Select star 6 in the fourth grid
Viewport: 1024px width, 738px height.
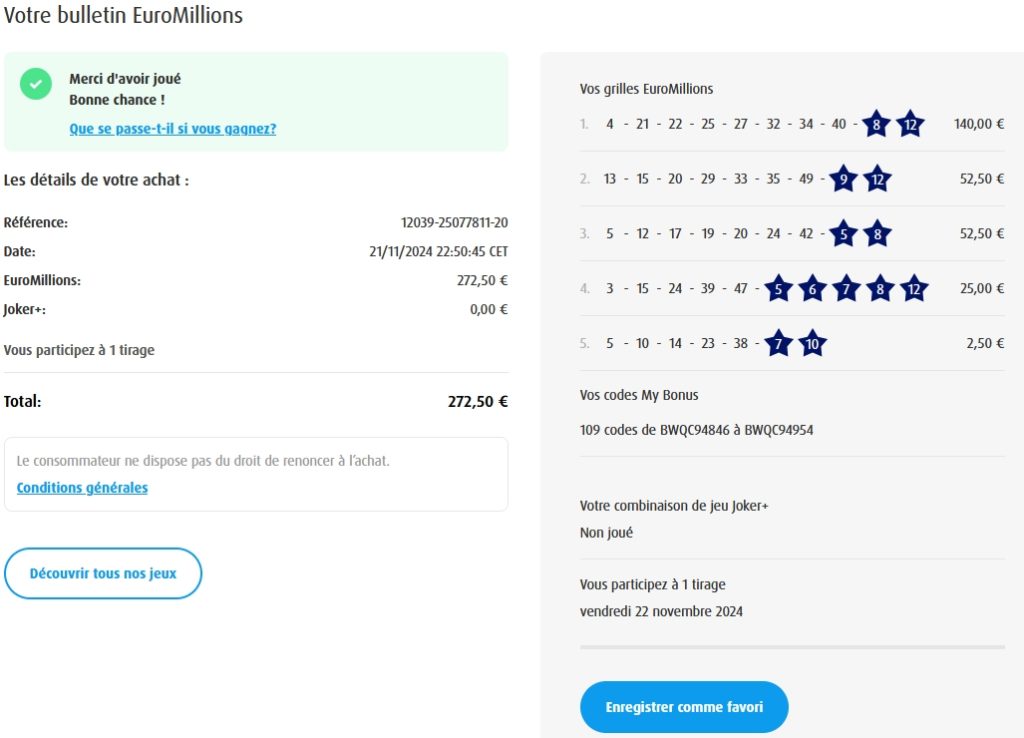coord(812,289)
